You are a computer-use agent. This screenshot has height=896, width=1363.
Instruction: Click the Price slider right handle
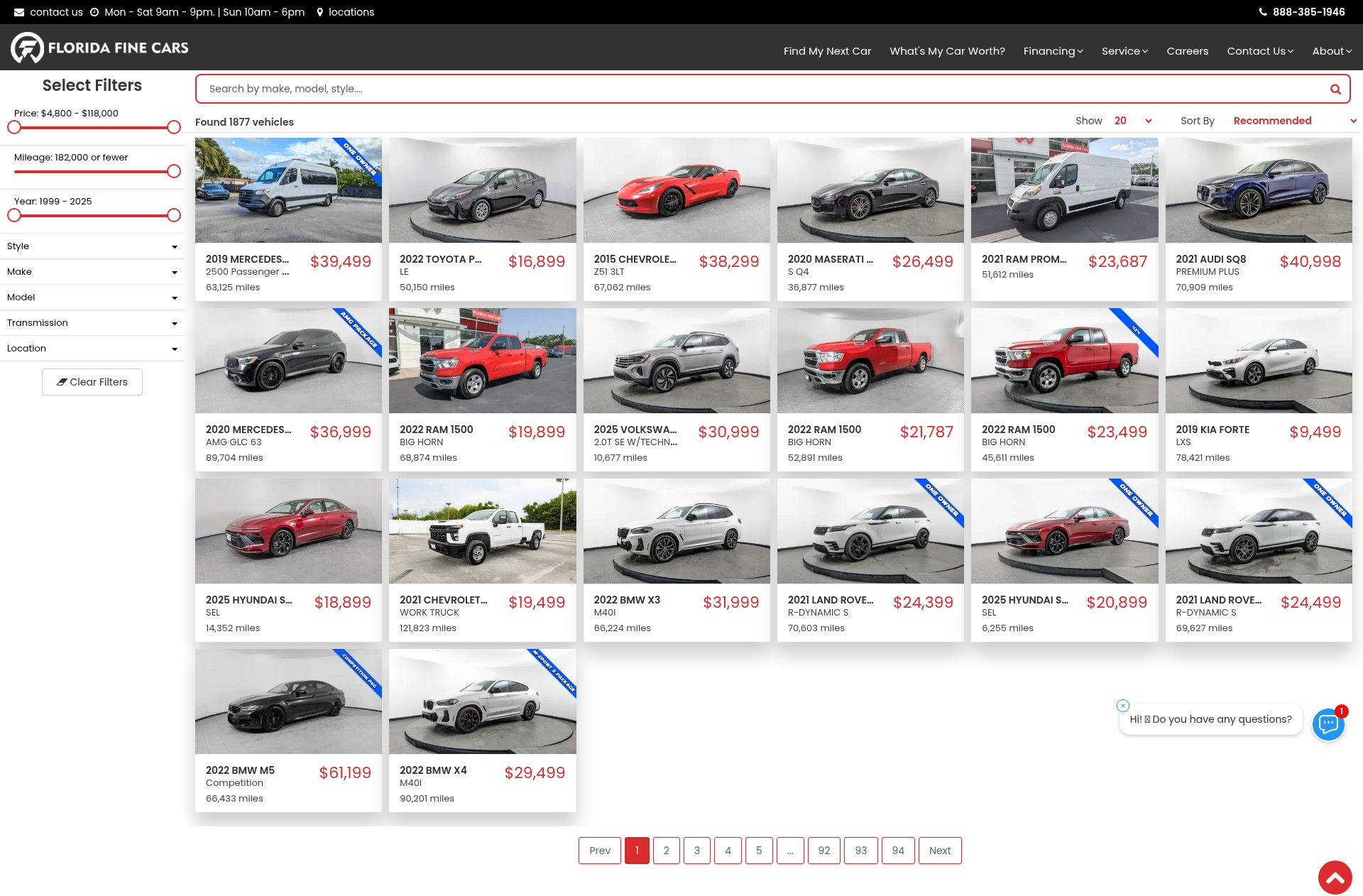(x=174, y=127)
